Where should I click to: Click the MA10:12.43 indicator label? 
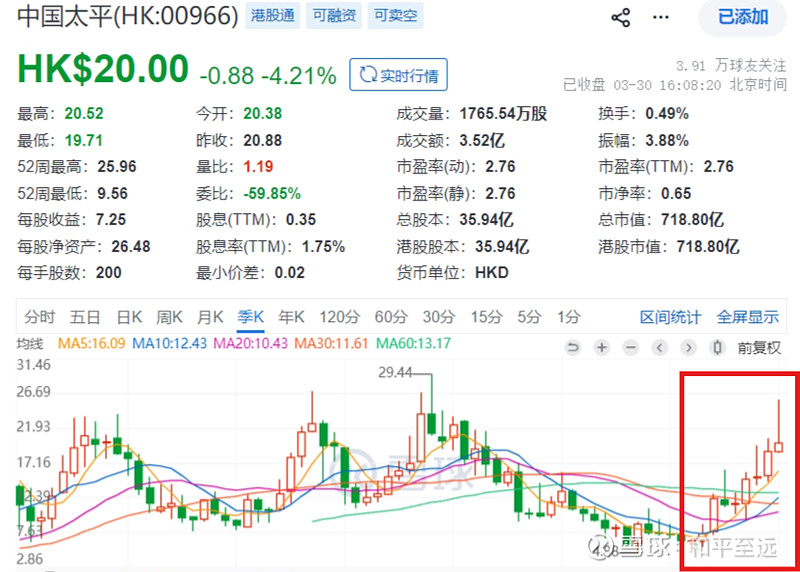click(x=169, y=343)
